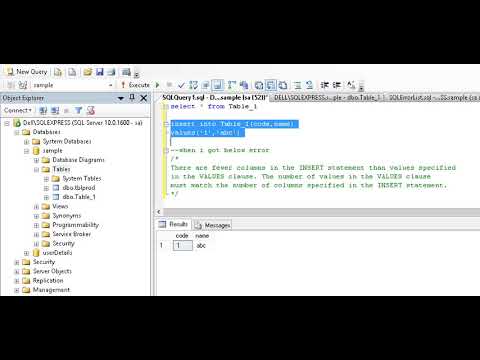Click the Open File folder icon
Image resolution: width=480 pixels, height=360 pixels.
[88, 72]
